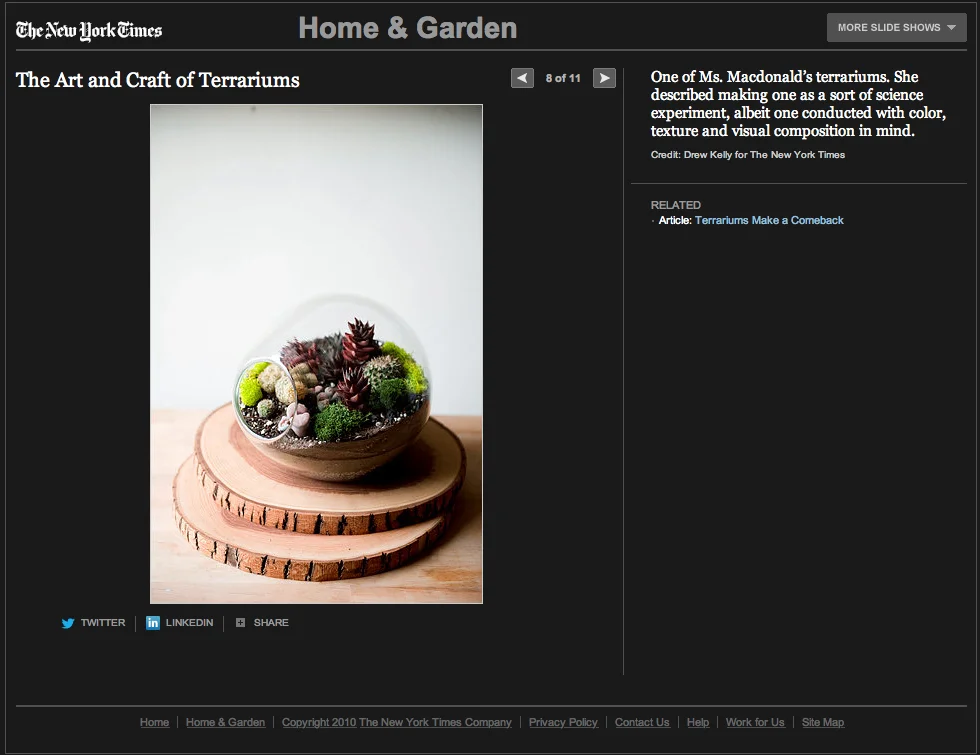
Task: Go to the previous slide arrow
Action: [522, 78]
